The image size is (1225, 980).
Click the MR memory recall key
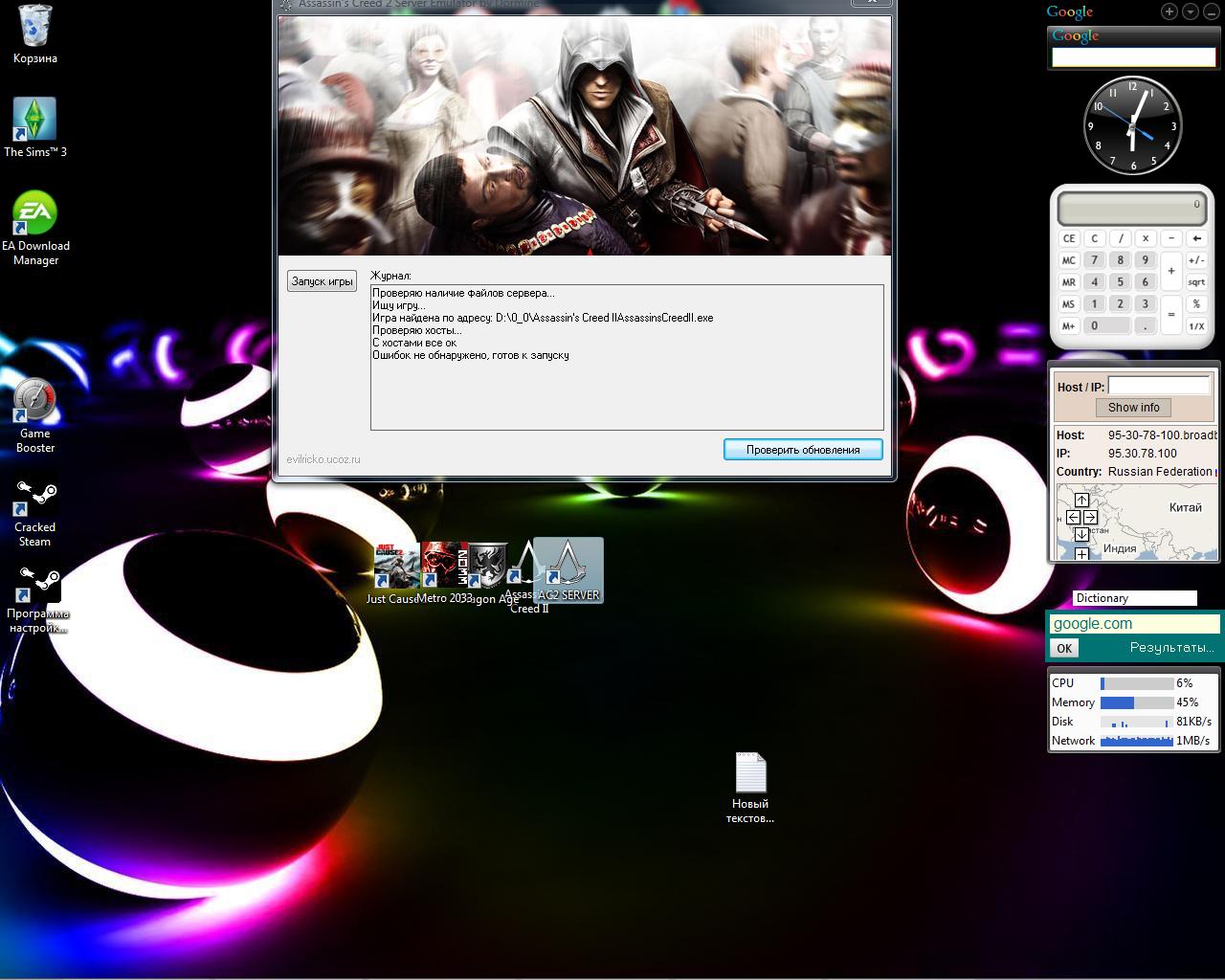tap(1069, 282)
